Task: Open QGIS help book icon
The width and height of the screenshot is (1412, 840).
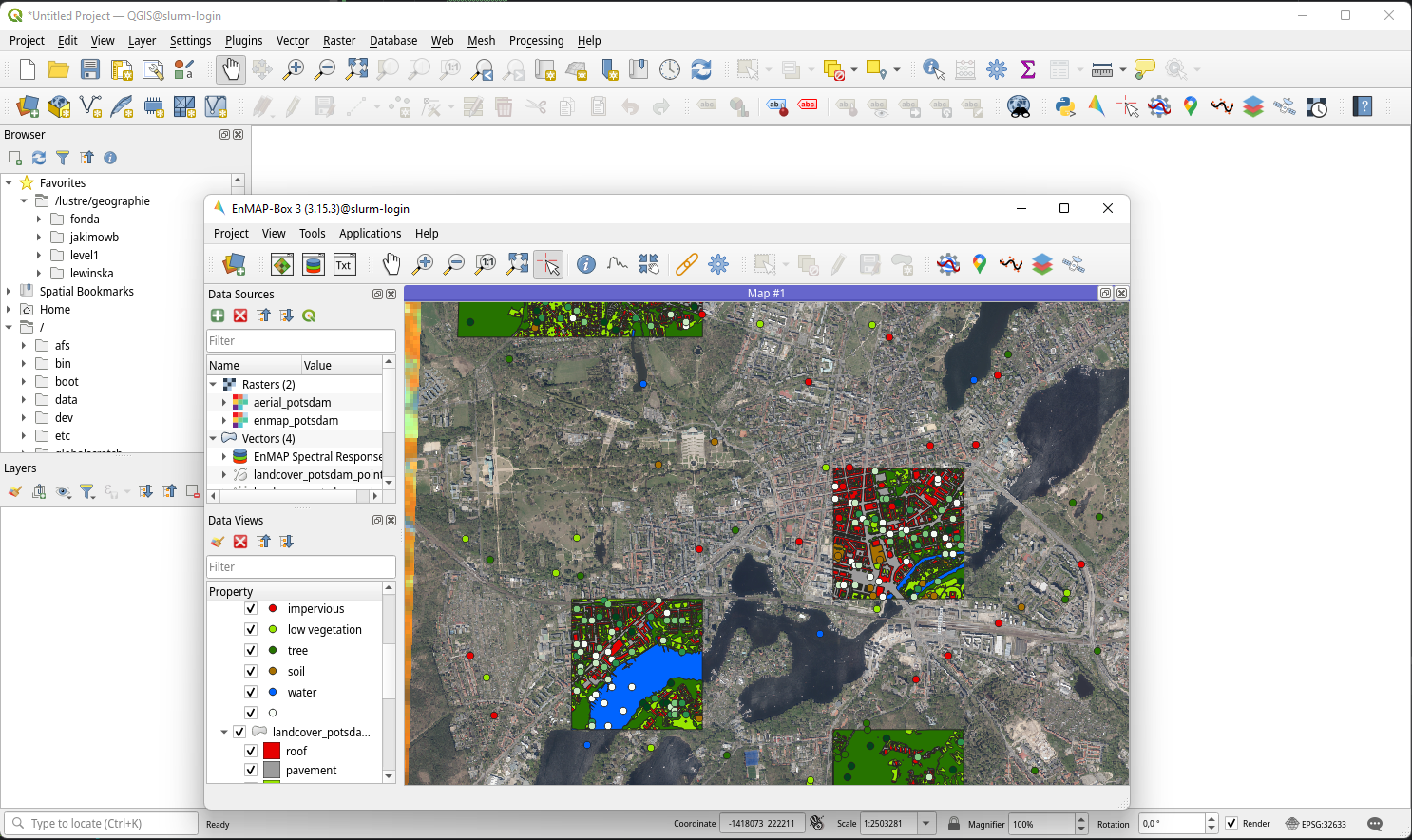Action: pyautogui.click(x=1363, y=106)
